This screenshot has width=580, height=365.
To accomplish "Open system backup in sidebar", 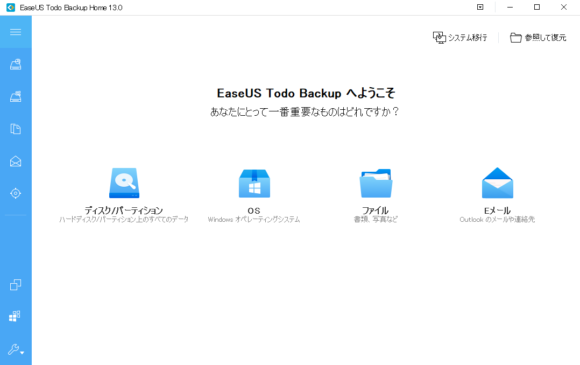I will click(16, 97).
